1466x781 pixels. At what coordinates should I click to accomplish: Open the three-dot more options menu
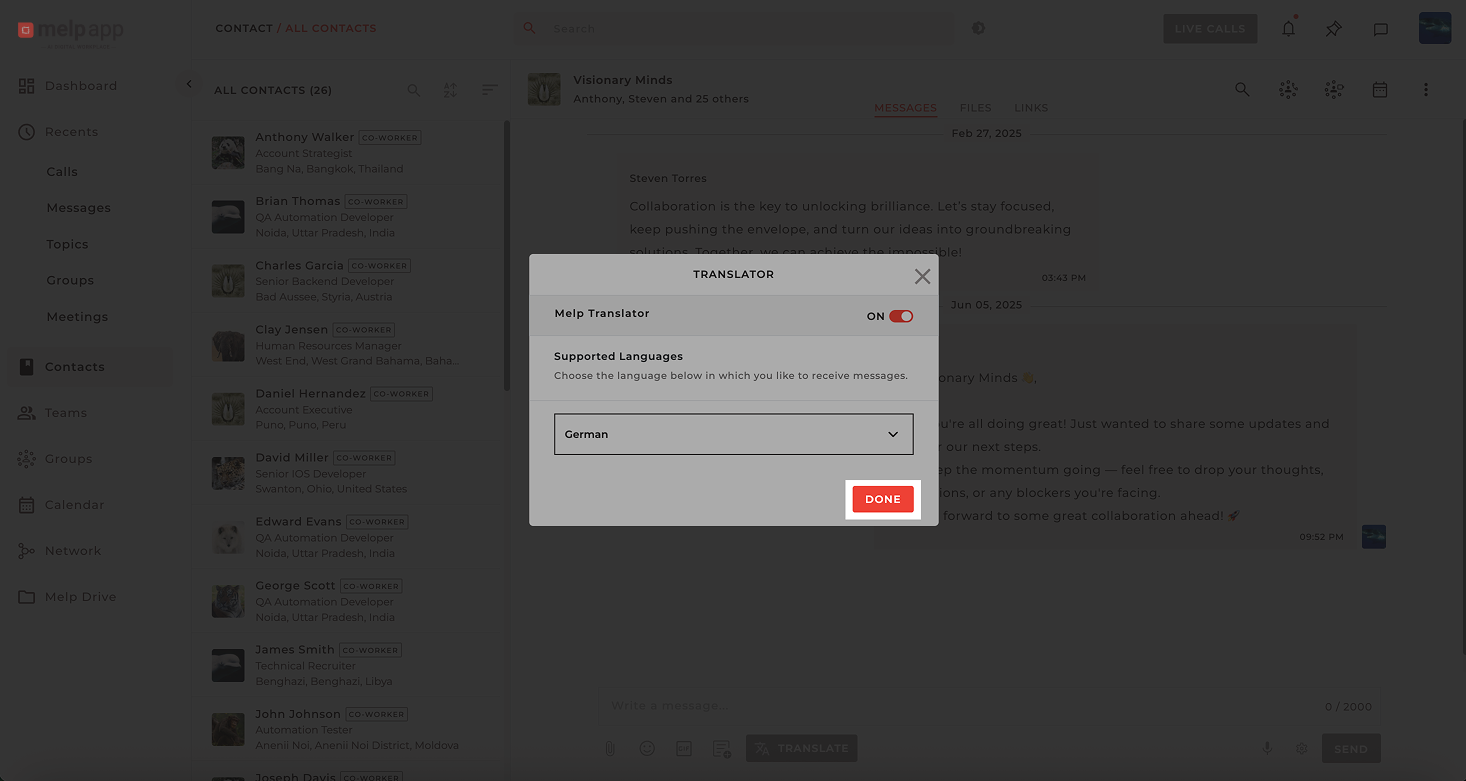tap(1425, 90)
